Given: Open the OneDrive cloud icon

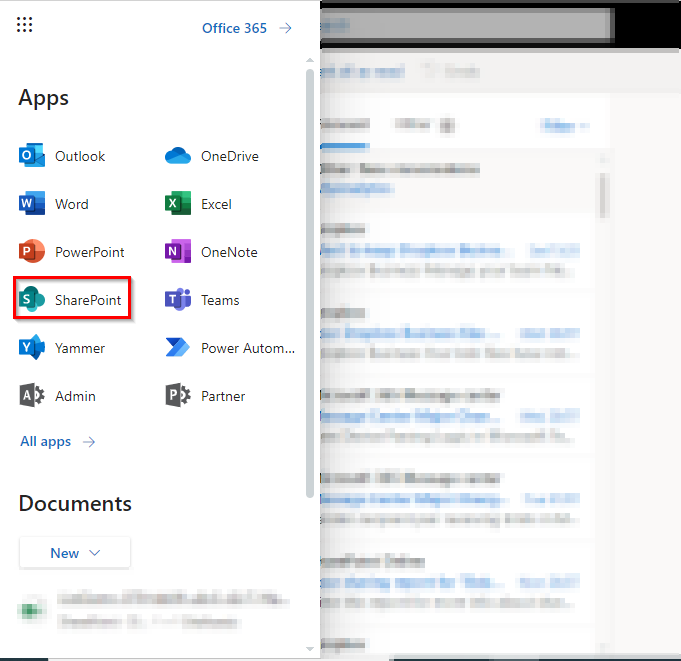Looking at the screenshot, I should (x=178, y=155).
